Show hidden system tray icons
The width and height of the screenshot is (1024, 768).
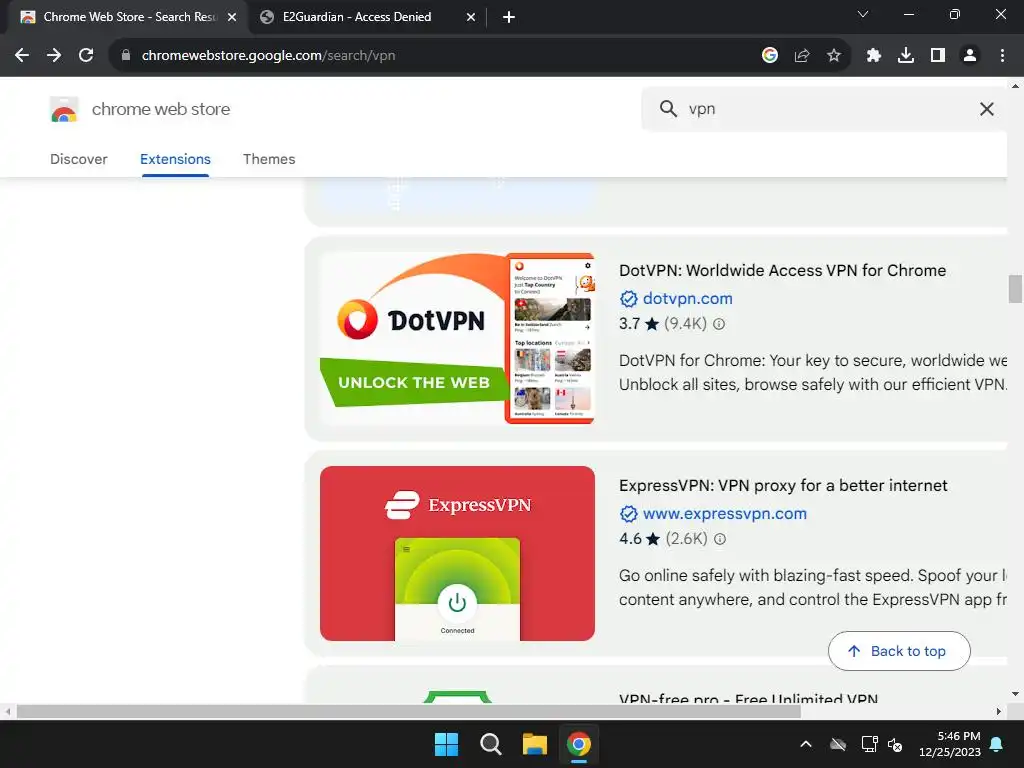[806, 744]
